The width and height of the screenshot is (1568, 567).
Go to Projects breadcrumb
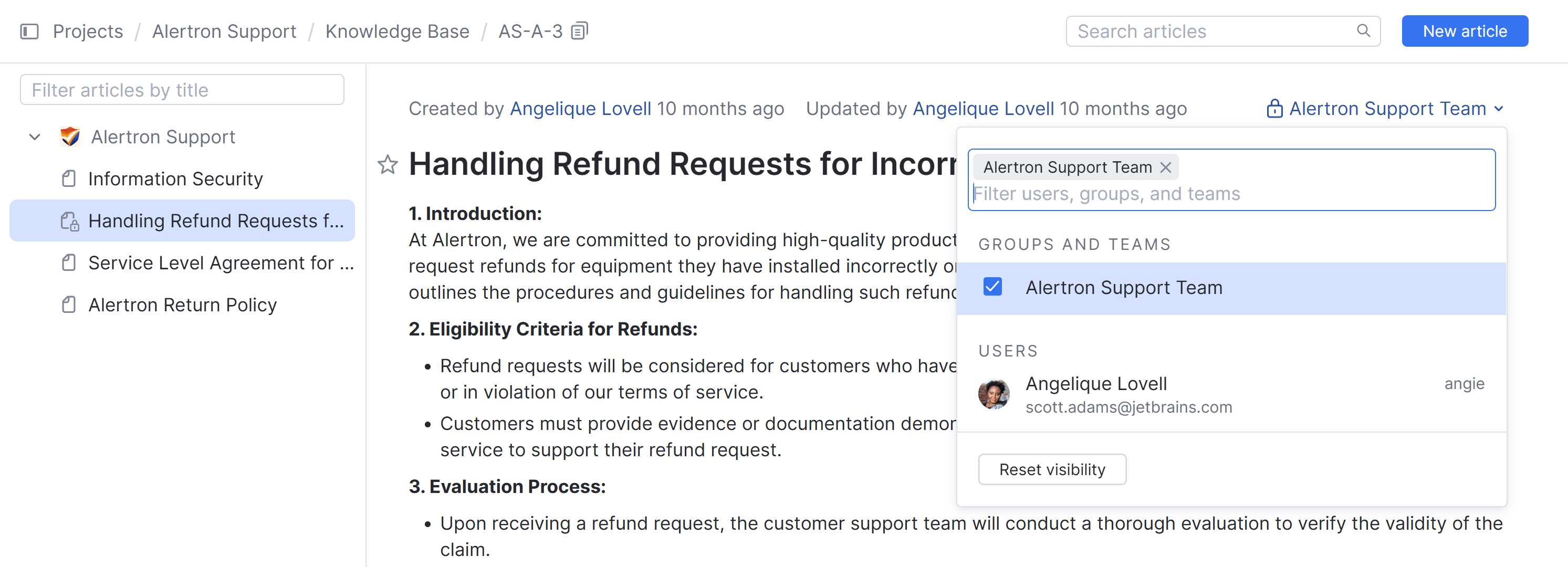tap(88, 31)
